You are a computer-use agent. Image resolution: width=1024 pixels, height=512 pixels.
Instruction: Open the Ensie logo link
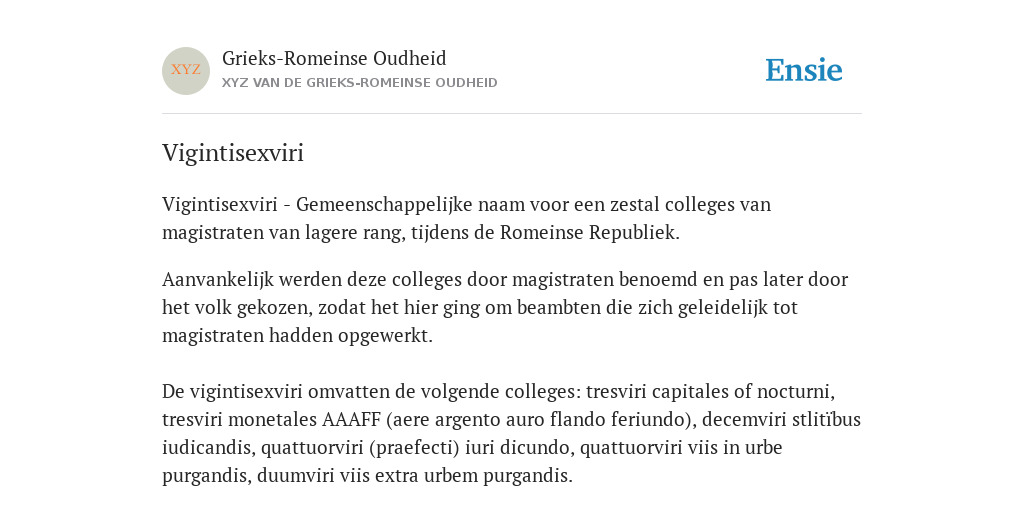tap(804, 70)
